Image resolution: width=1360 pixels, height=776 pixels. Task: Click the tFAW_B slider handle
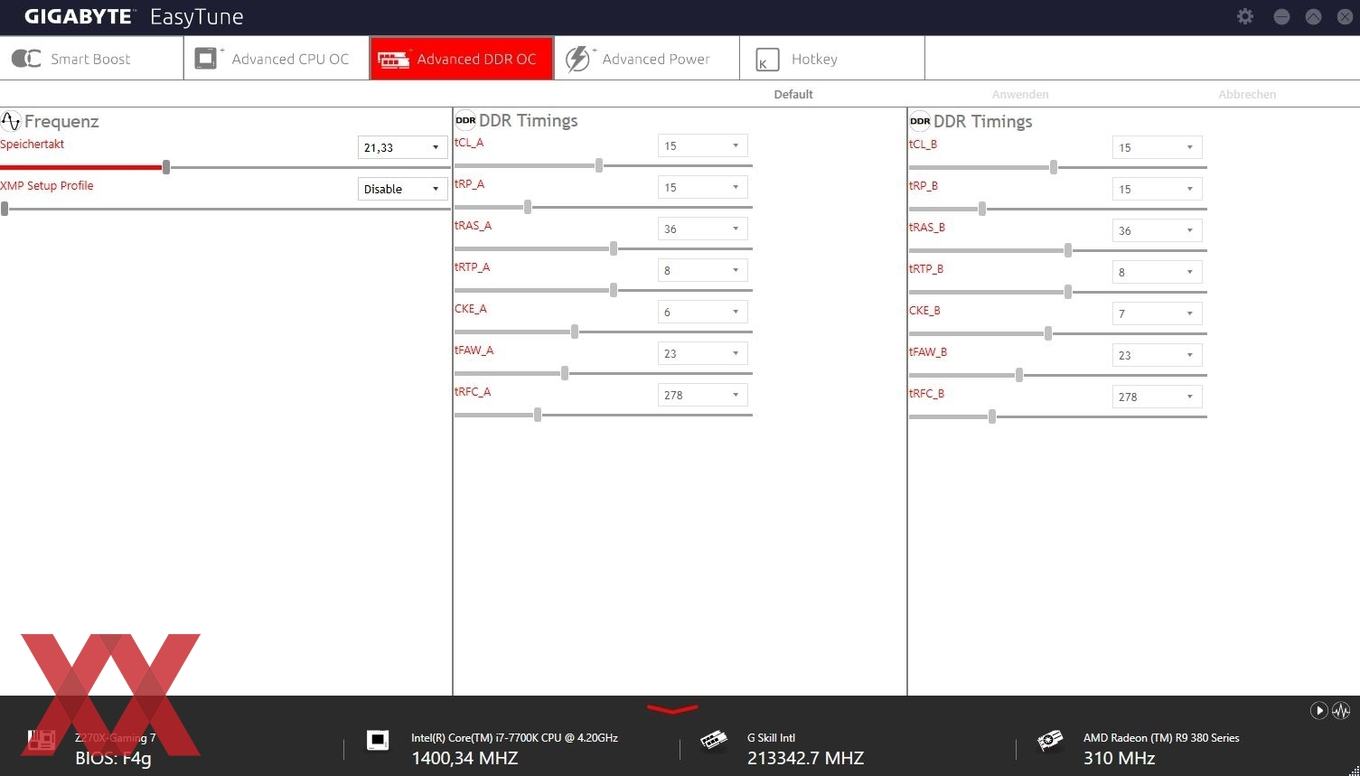pos(1019,374)
